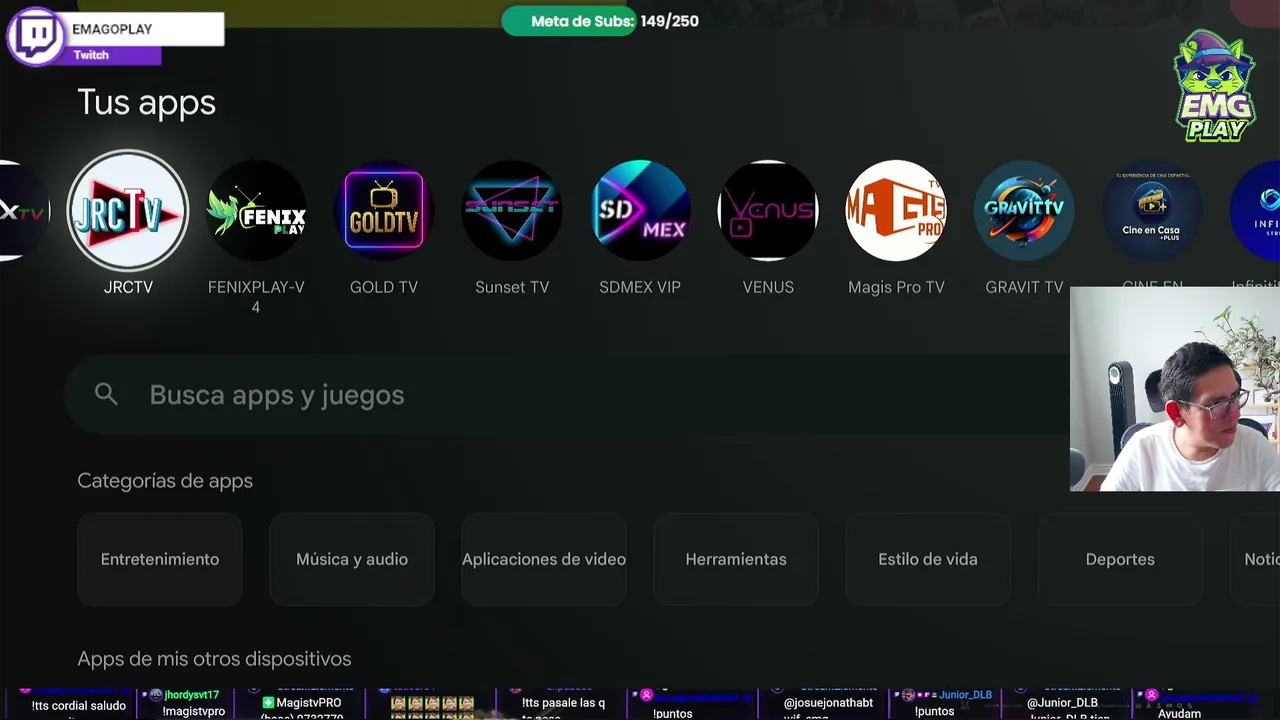Open the SD MEX app icon
1280x720 pixels.
pos(640,211)
